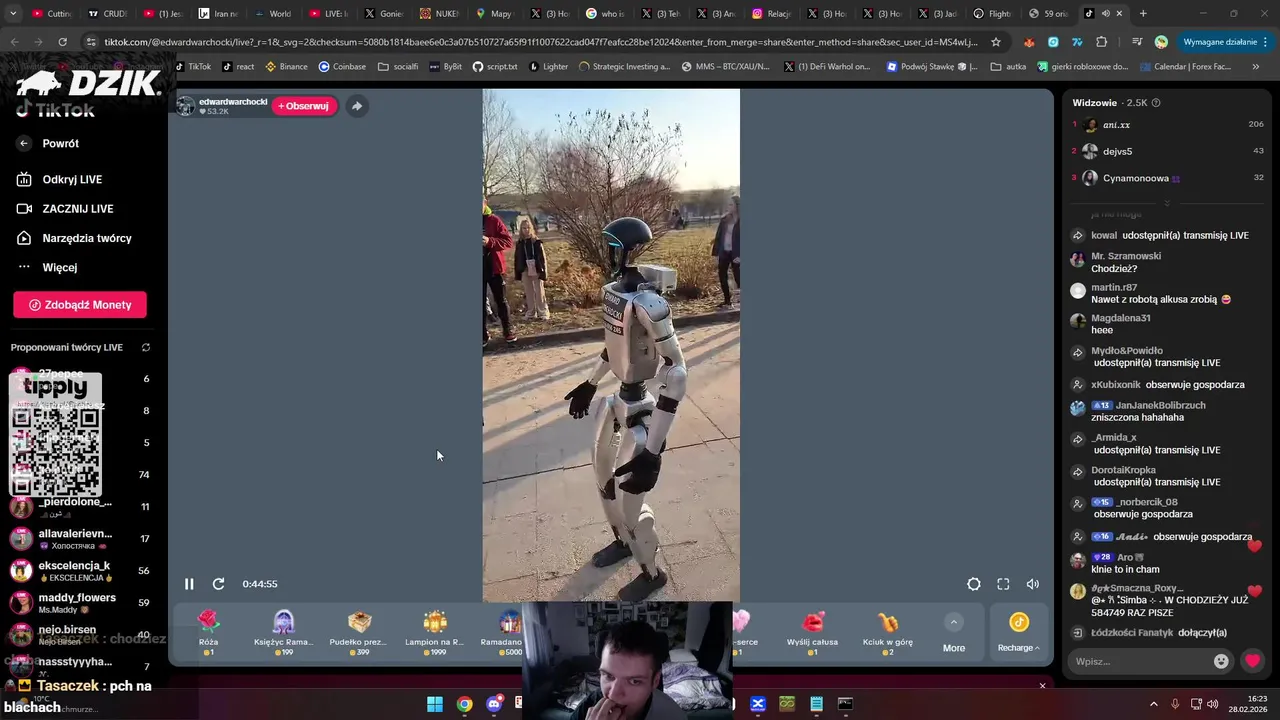The width and height of the screenshot is (1280, 720).
Task: Open terminal app on taskbar
Action: click(x=845, y=704)
